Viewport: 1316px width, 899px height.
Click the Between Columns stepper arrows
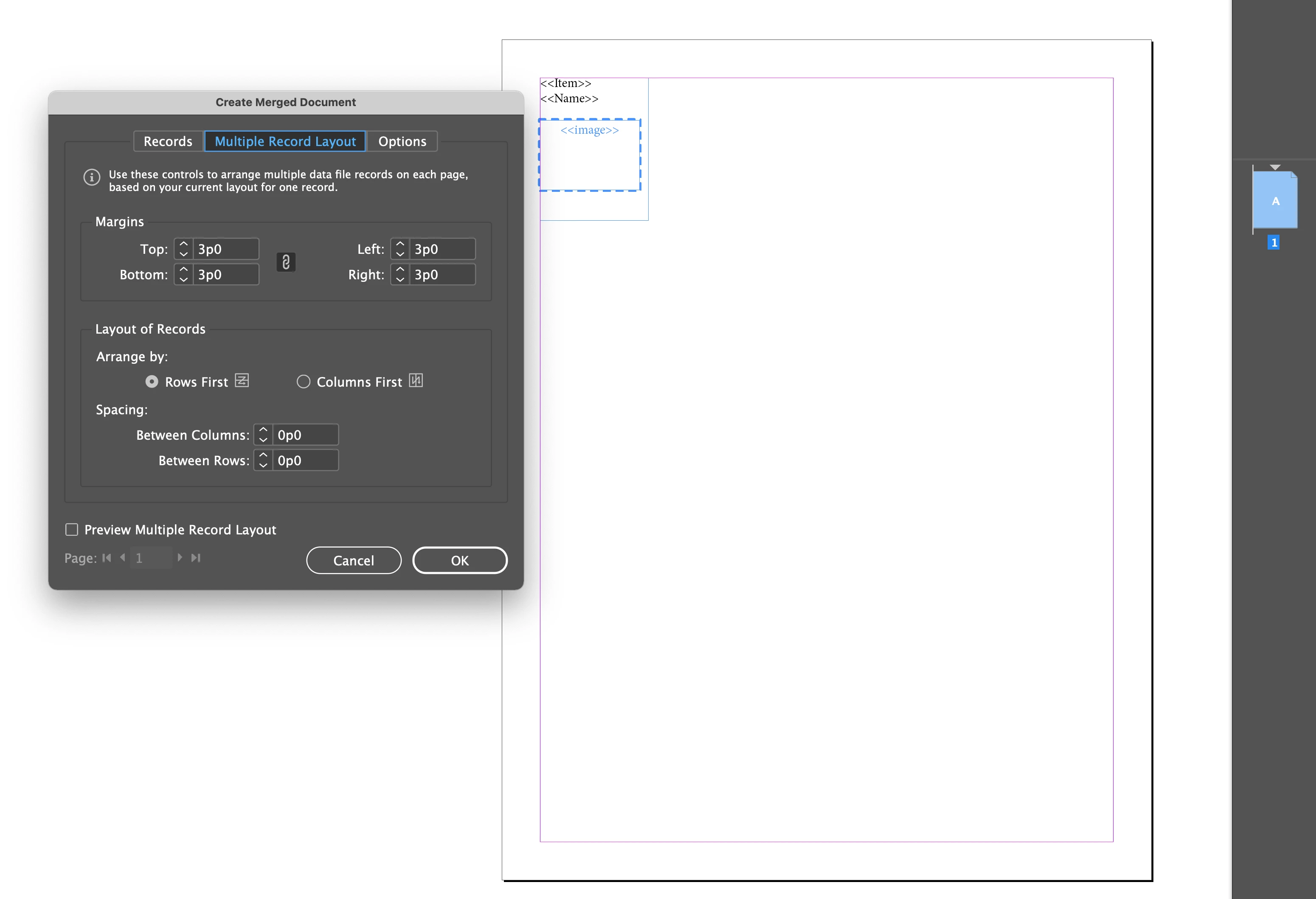pyautogui.click(x=263, y=435)
